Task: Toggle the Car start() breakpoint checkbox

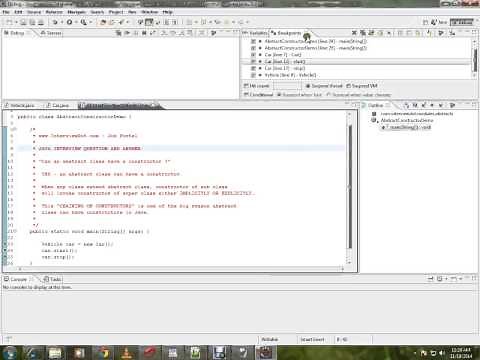Action: pyautogui.click(x=253, y=62)
